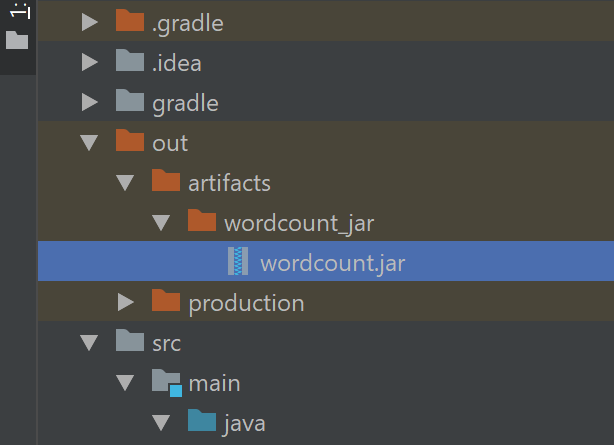This screenshot has width=614, height=445.
Task: Select the "wordcount_jar" label
Action: (x=299, y=224)
